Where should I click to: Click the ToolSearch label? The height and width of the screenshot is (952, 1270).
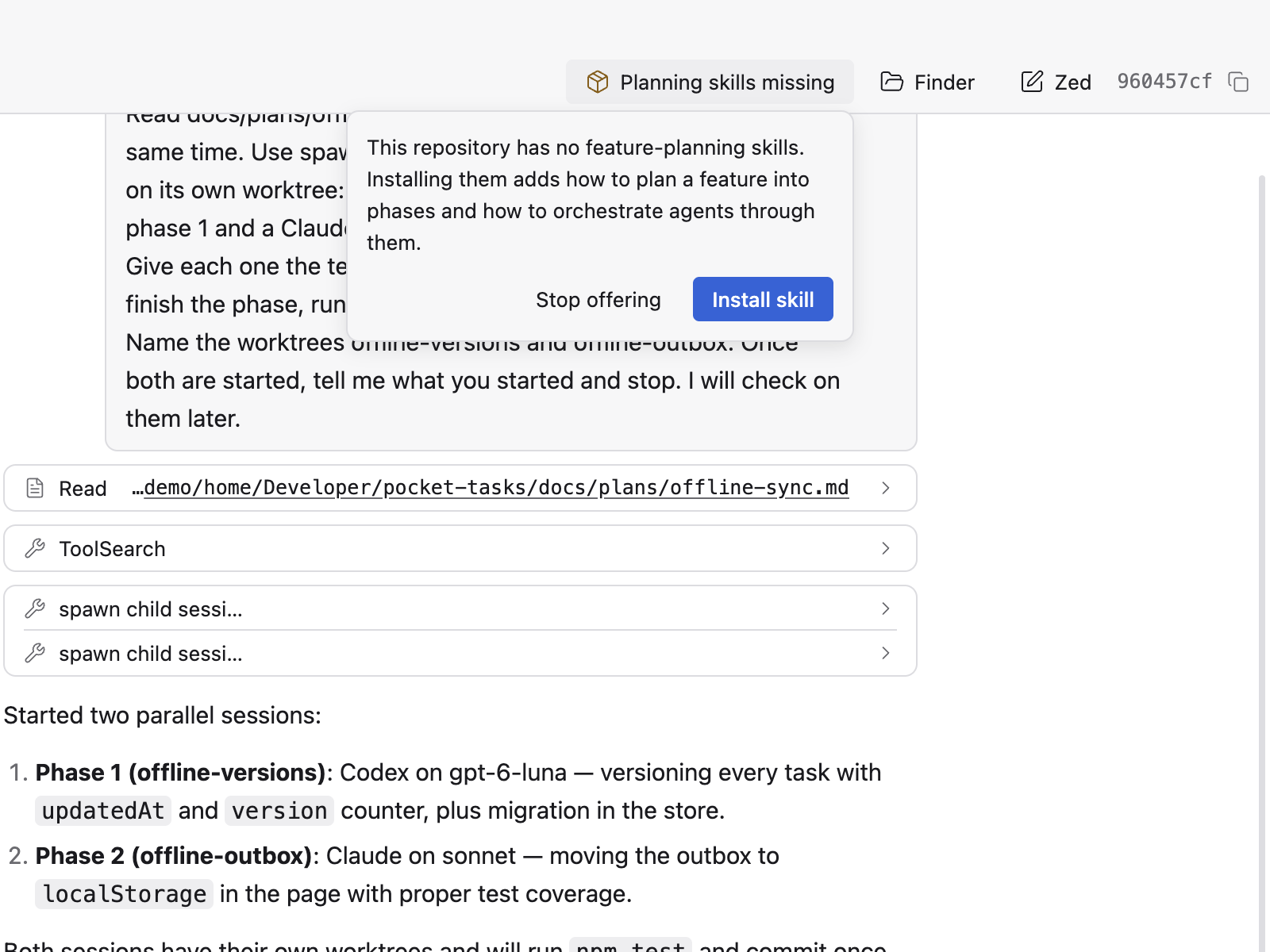pos(112,549)
